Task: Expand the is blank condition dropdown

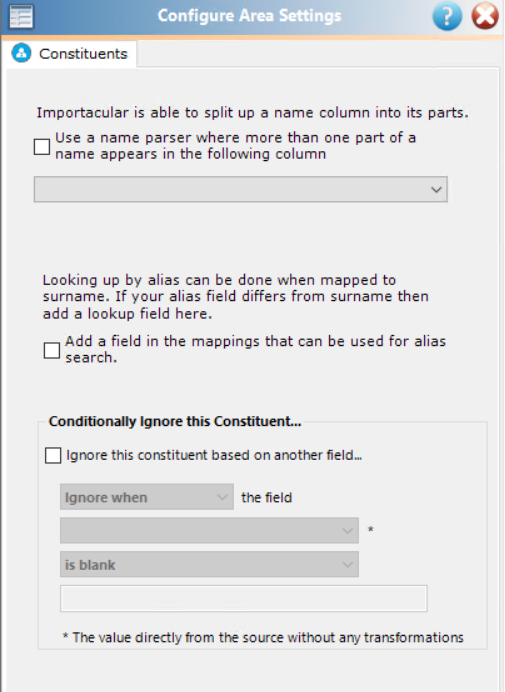Action: 209,564
